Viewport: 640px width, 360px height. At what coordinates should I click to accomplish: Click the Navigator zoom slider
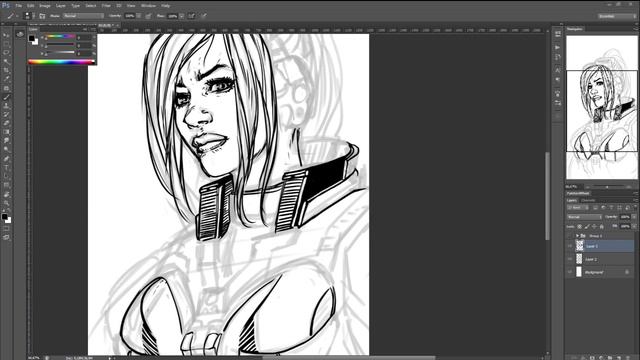607,187
